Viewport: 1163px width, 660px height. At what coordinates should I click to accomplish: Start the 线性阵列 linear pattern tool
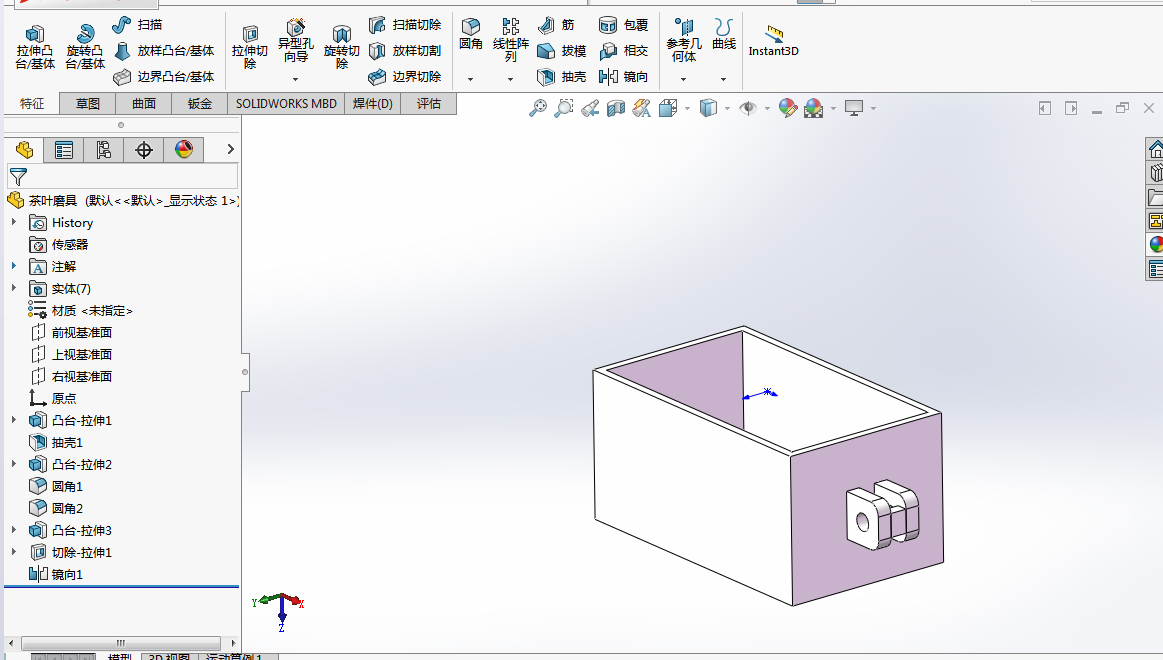coord(510,40)
